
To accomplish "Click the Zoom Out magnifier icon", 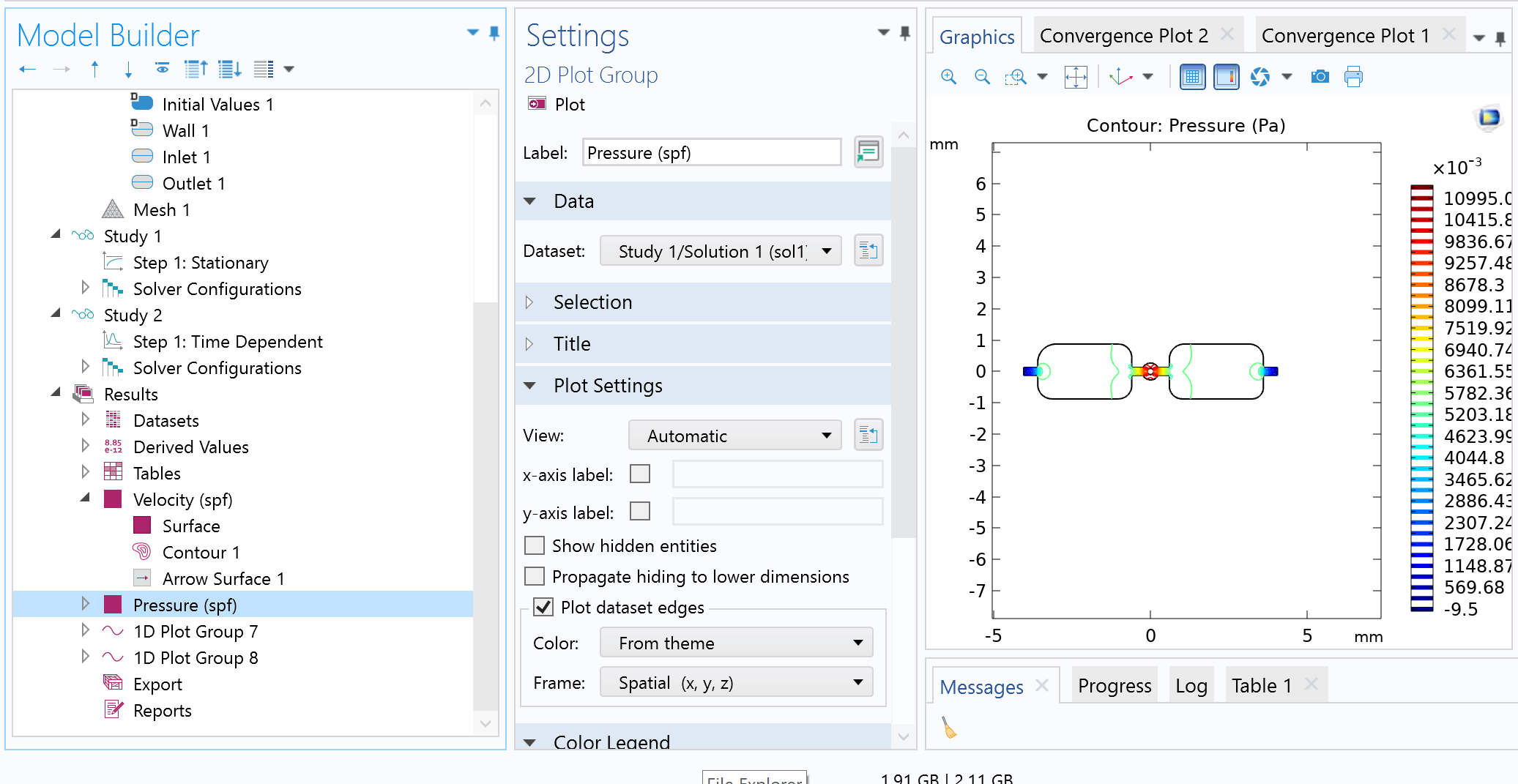I will click(x=982, y=77).
